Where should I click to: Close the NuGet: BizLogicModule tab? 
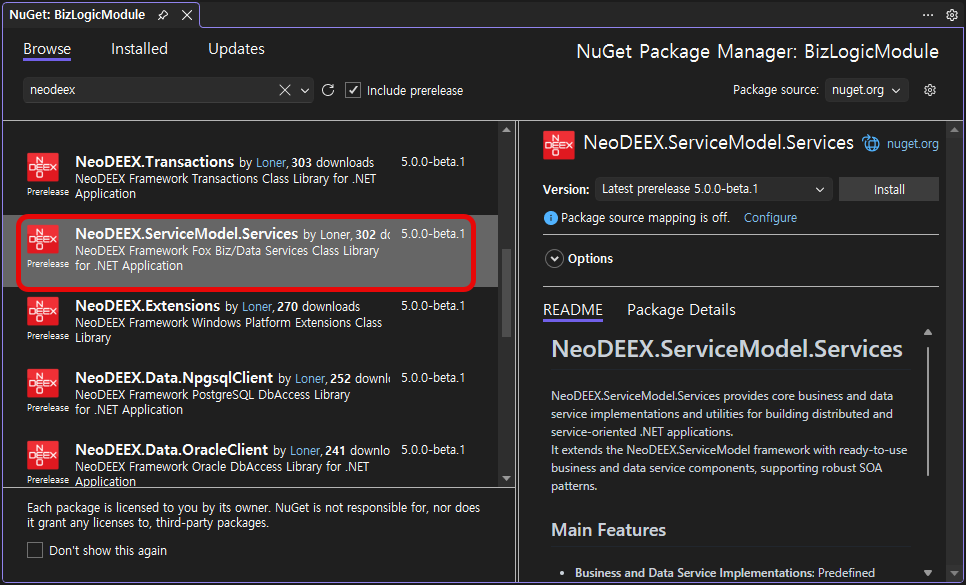[187, 15]
